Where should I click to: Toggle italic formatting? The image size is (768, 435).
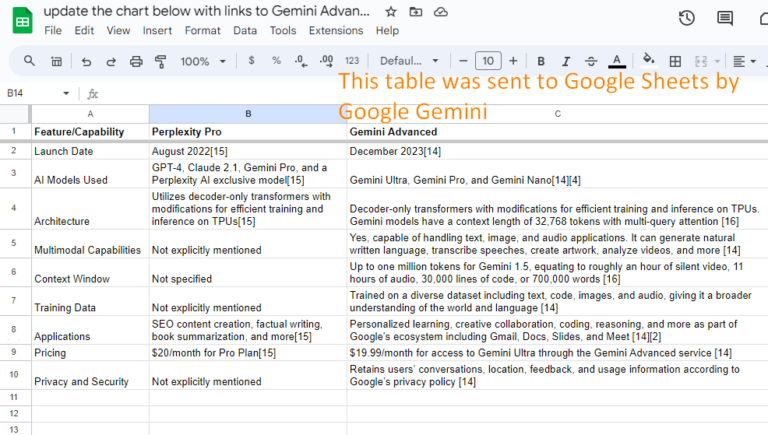566,61
